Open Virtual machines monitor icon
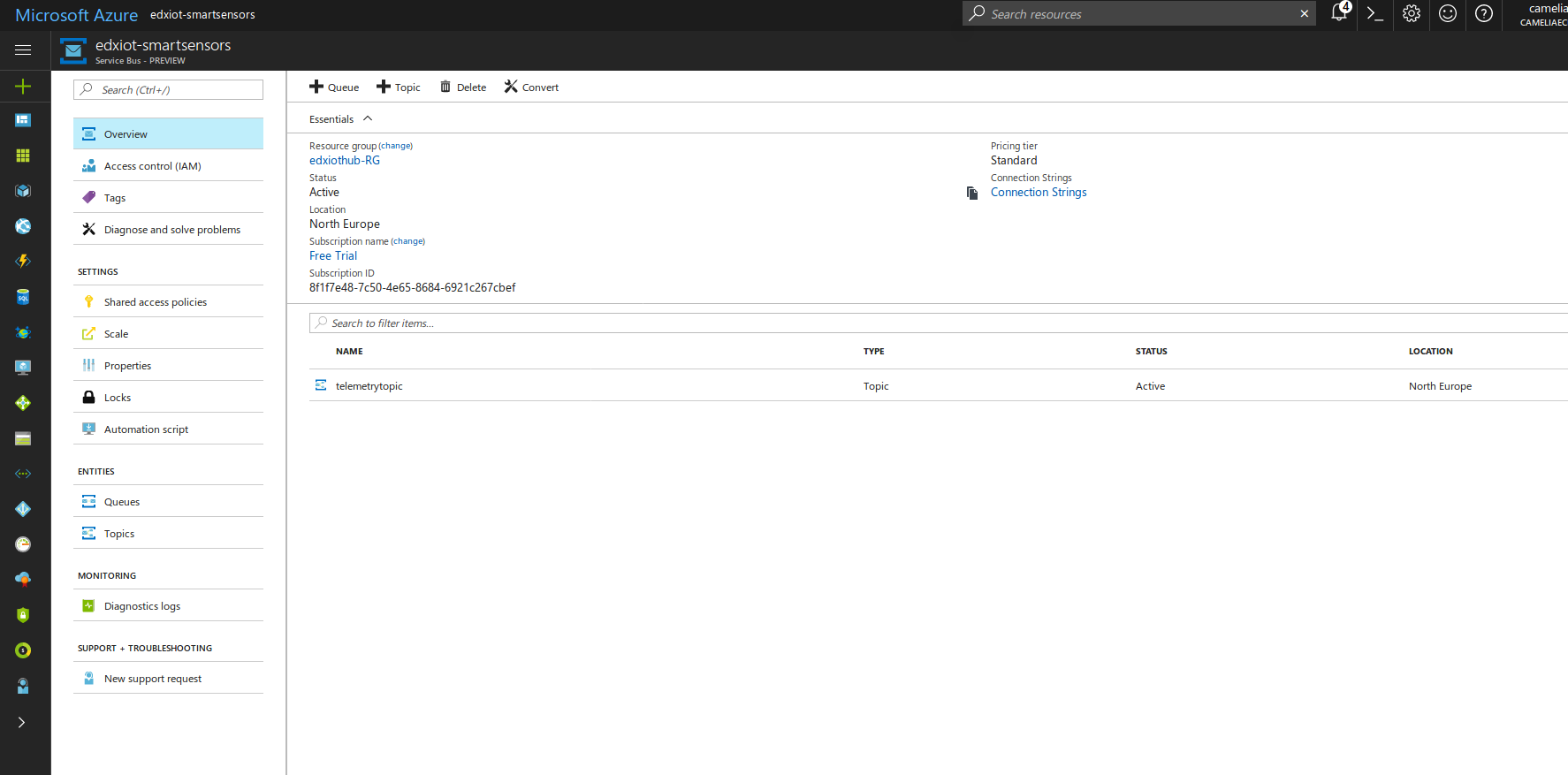Viewport: 1568px width, 775px height. point(23,368)
